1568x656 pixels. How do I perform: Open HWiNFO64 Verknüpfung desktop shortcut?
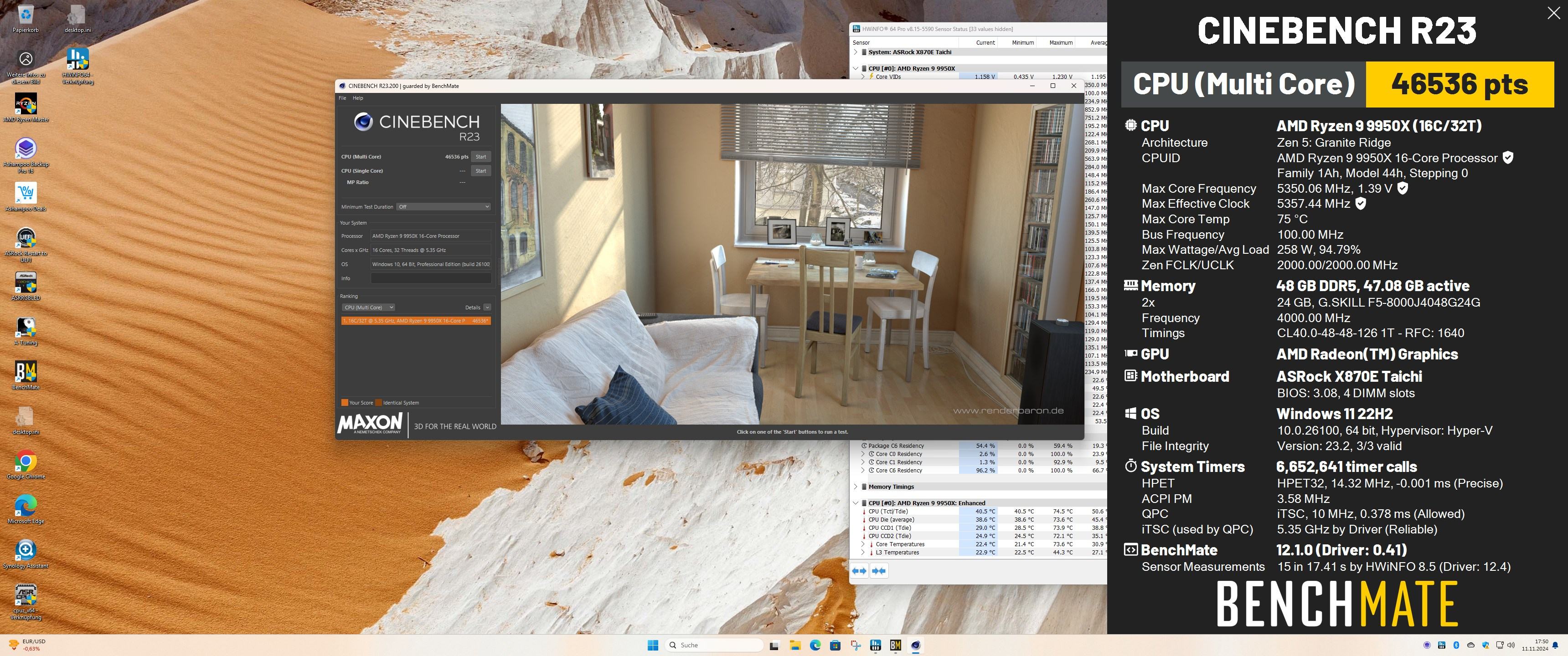(x=77, y=67)
